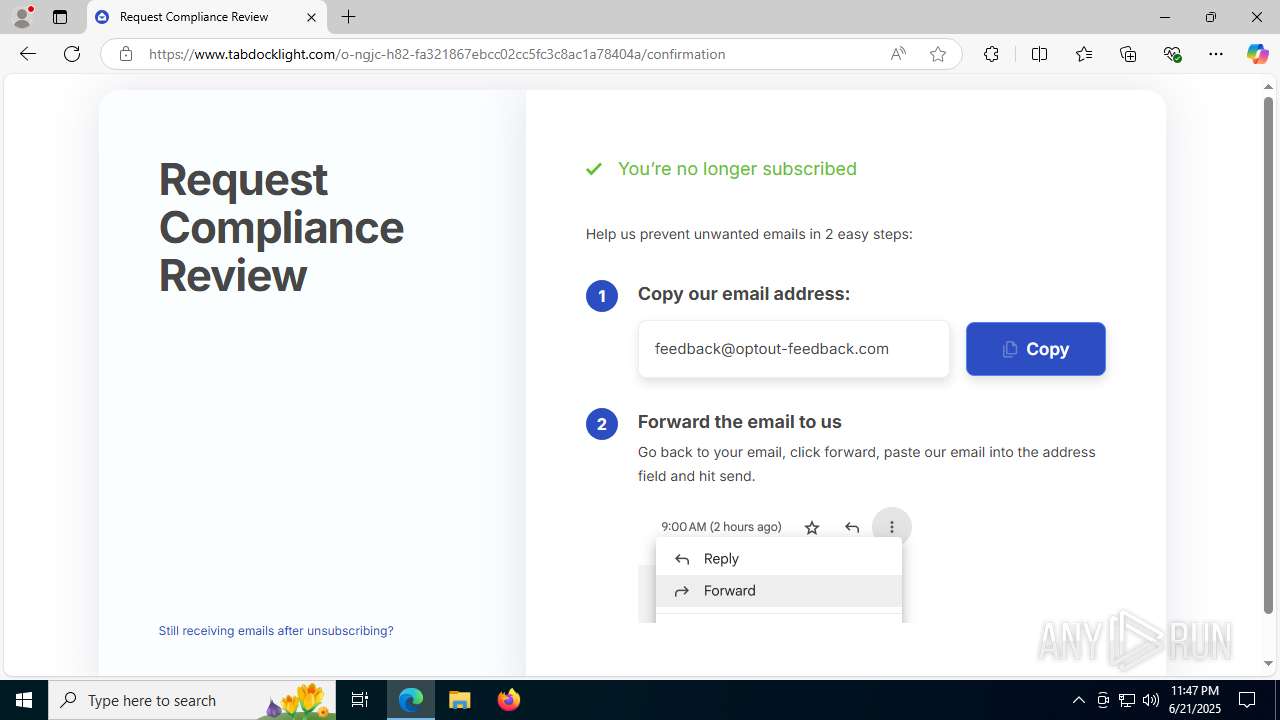Open the Windows Start menu
The height and width of the screenshot is (720, 1280).
pos(24,700)
